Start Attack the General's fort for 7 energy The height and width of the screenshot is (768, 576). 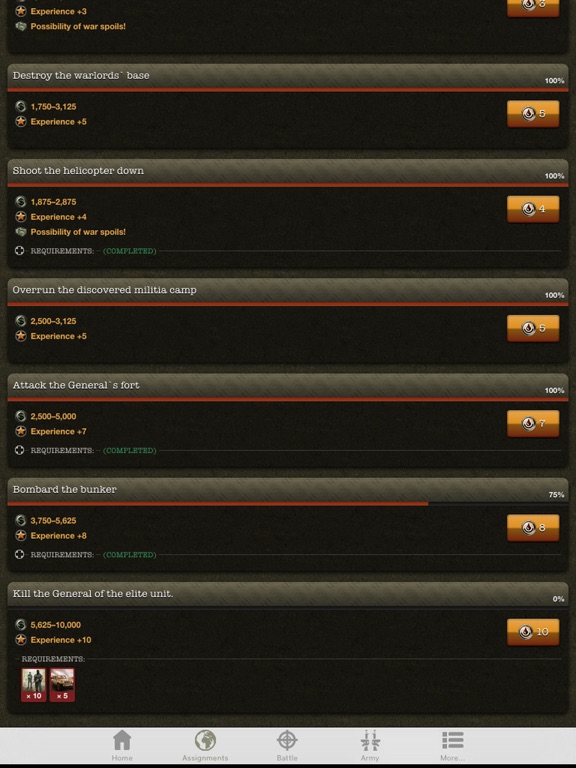tap(533, 423)
